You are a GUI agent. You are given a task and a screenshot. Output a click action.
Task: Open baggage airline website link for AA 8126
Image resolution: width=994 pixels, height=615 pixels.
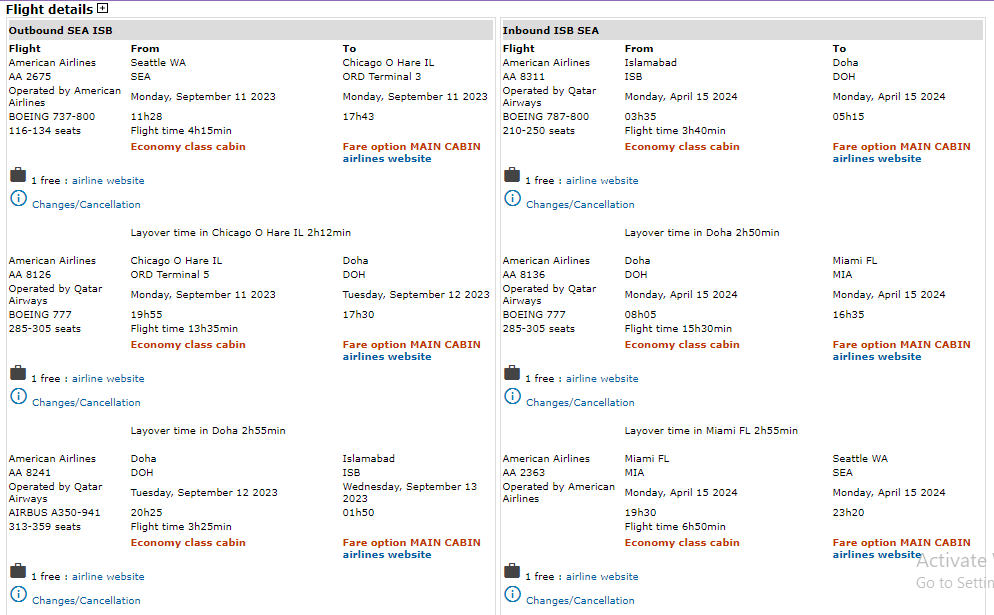pyautogui.click(x=108, y=379)
